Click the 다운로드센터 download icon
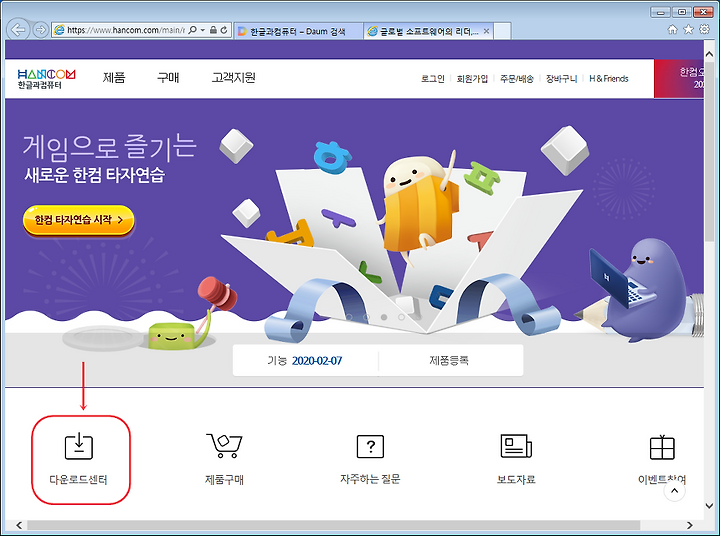This screenshot has width=720, height=536. pyautogui.click(x=79, y=446)
